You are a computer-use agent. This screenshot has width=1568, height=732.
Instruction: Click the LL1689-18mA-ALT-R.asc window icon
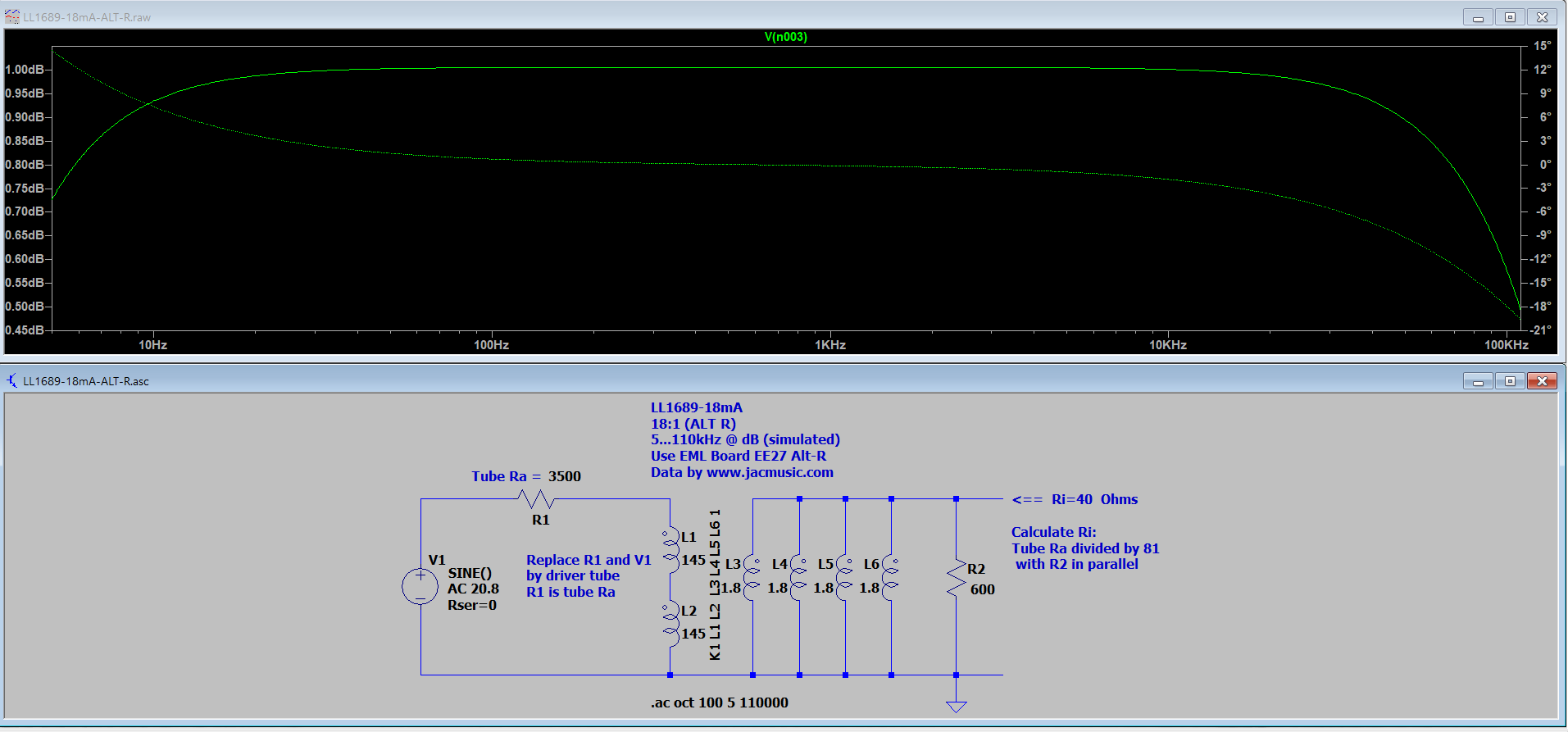point(12,381)
